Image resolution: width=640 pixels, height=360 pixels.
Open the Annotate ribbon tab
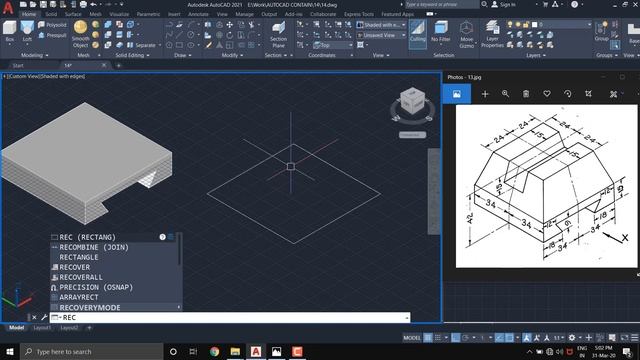(x=198, y=14)
